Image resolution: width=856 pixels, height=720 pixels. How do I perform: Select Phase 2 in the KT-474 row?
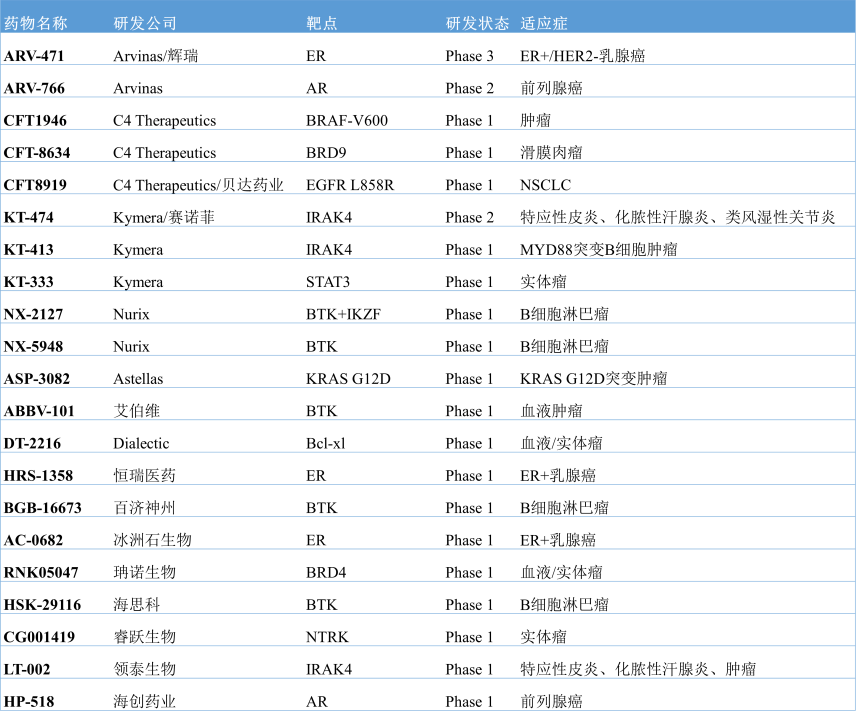pos(469,217)
